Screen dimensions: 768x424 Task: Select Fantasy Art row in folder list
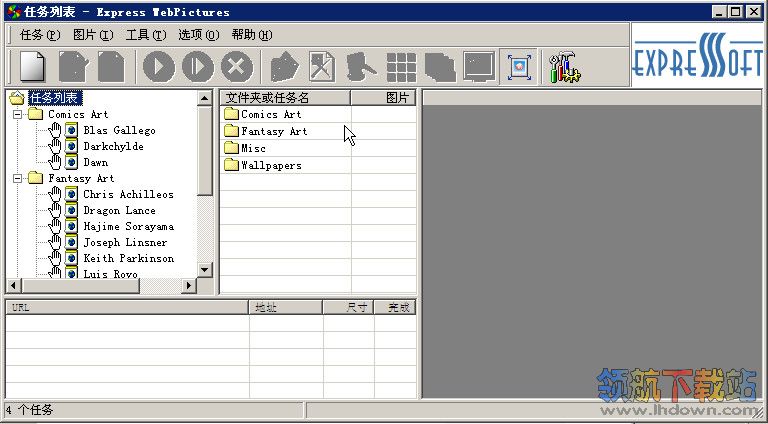point(318,131)
